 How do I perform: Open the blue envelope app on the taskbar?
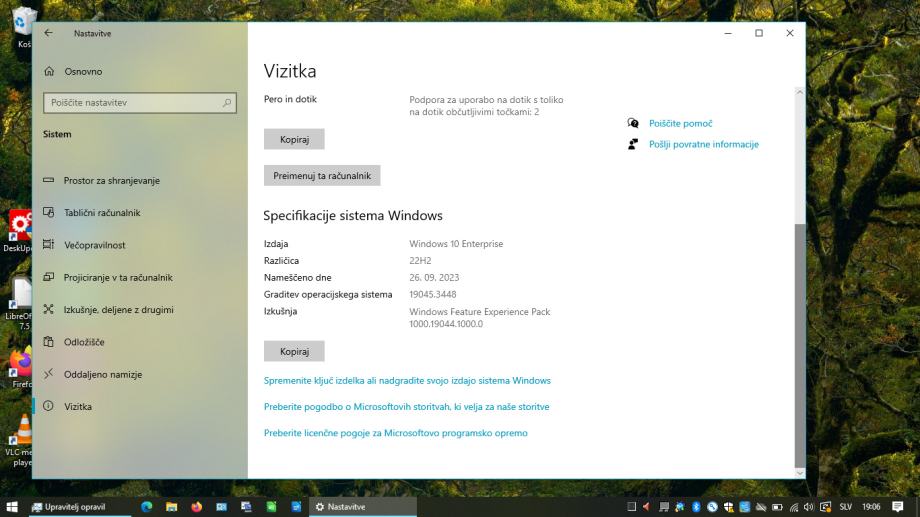coord(221,506)
